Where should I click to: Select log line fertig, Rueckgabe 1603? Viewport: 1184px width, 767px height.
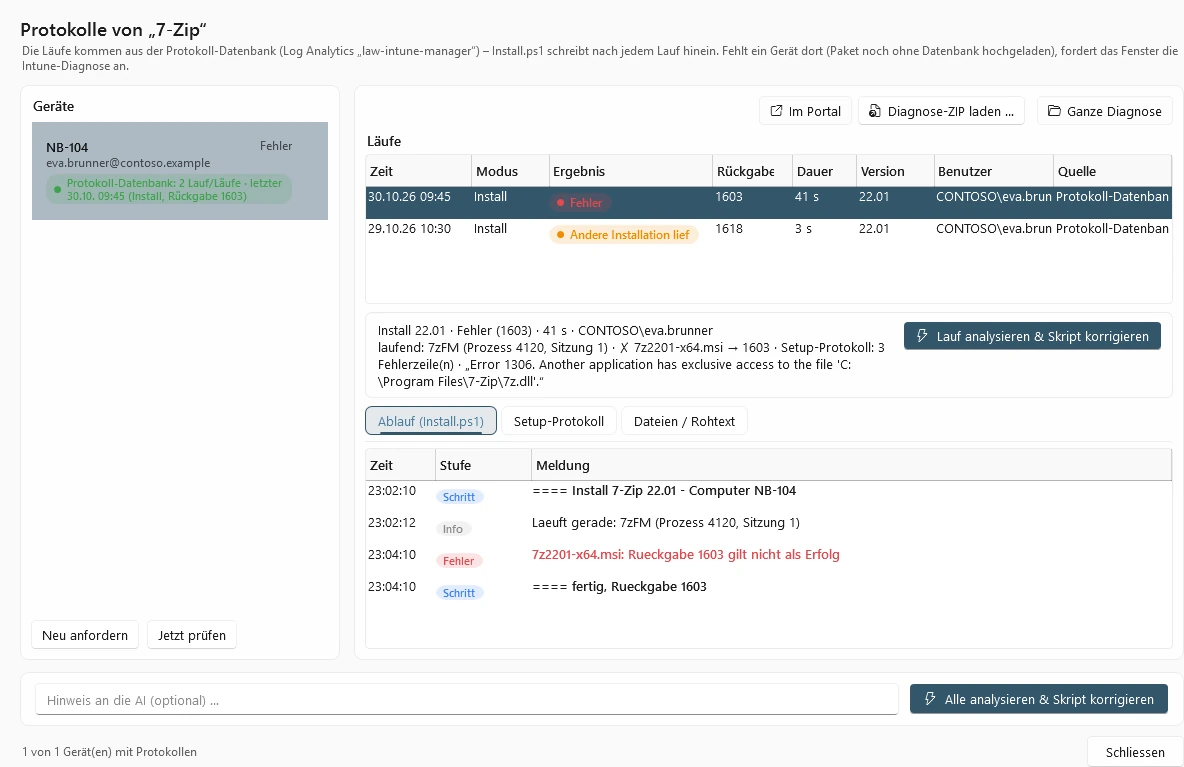tap(769, 591)
